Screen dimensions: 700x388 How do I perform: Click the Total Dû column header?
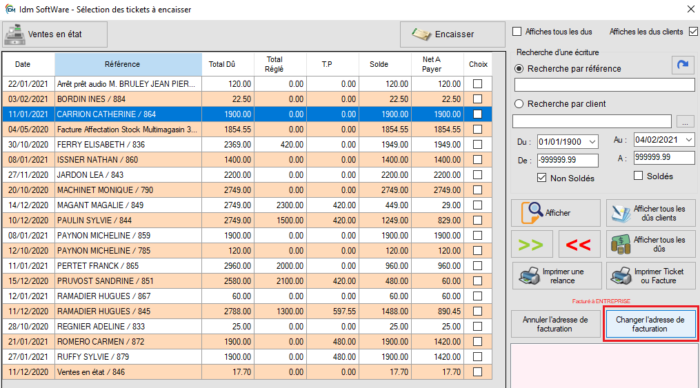pos(228,64)
